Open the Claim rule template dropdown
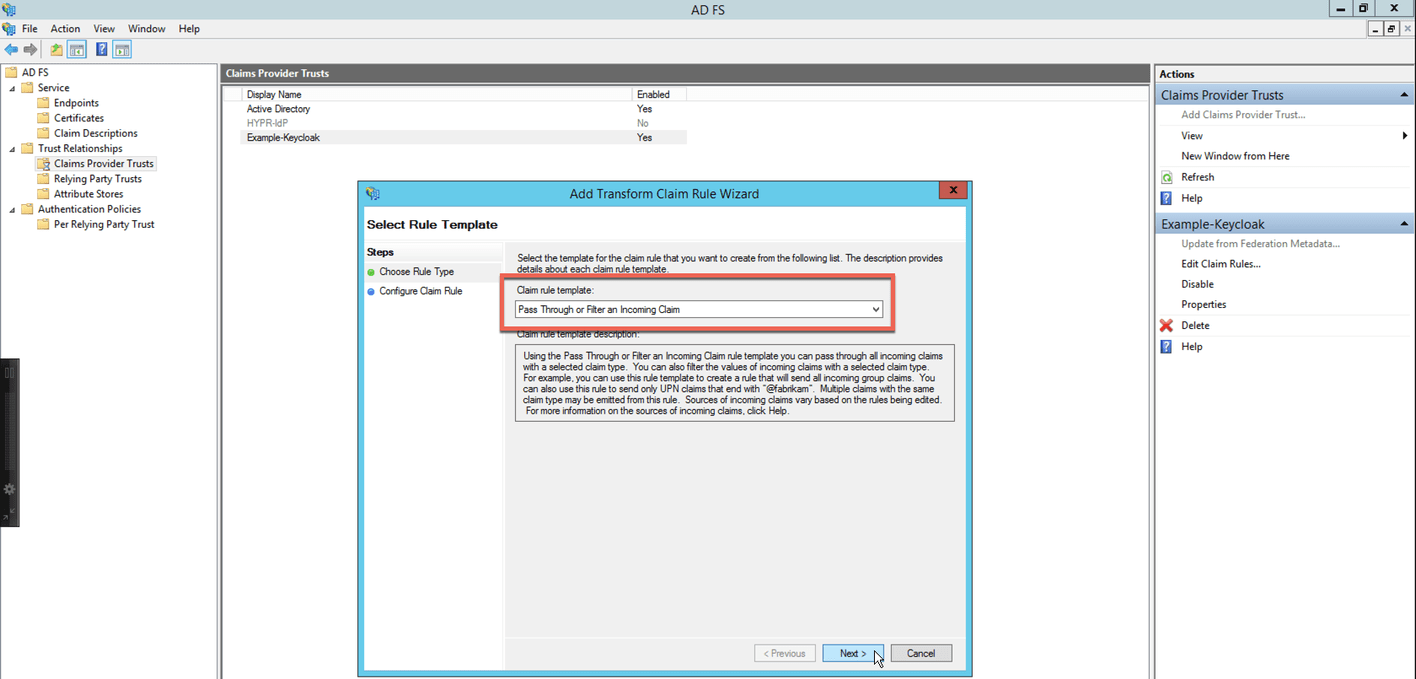Screen dimensions: 1416x679 (x=876, y=310)
